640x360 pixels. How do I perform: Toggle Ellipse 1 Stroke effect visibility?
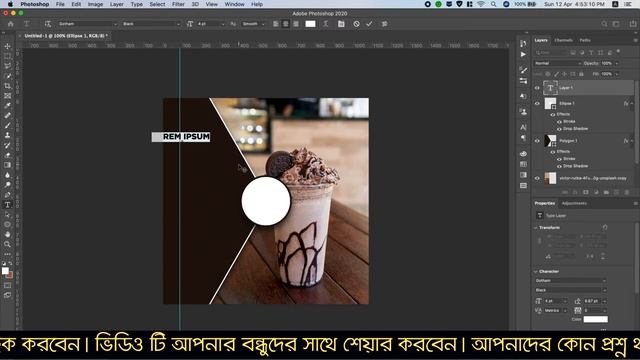point(559,122)
